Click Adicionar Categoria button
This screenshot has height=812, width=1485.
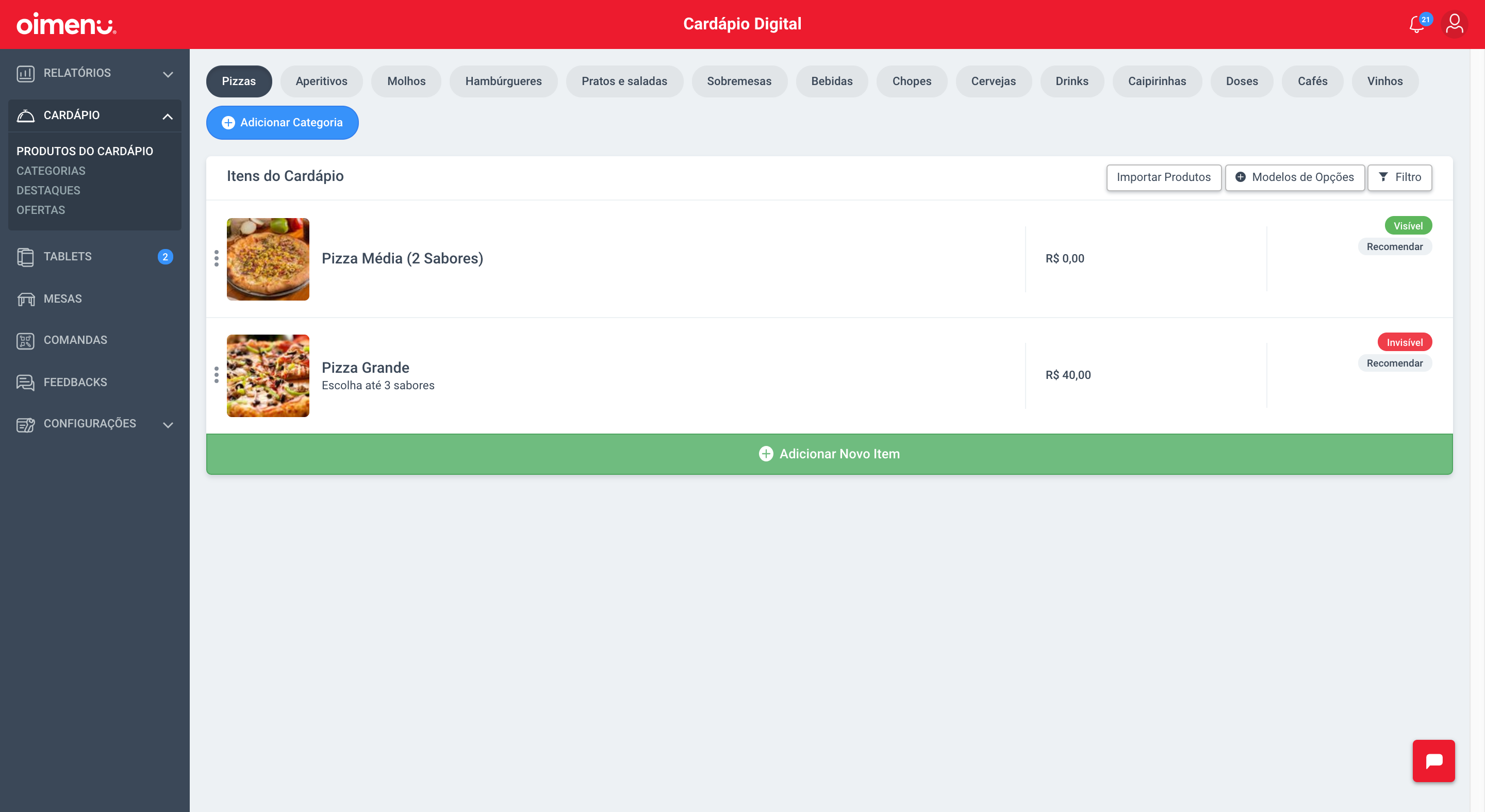[282, 122]
